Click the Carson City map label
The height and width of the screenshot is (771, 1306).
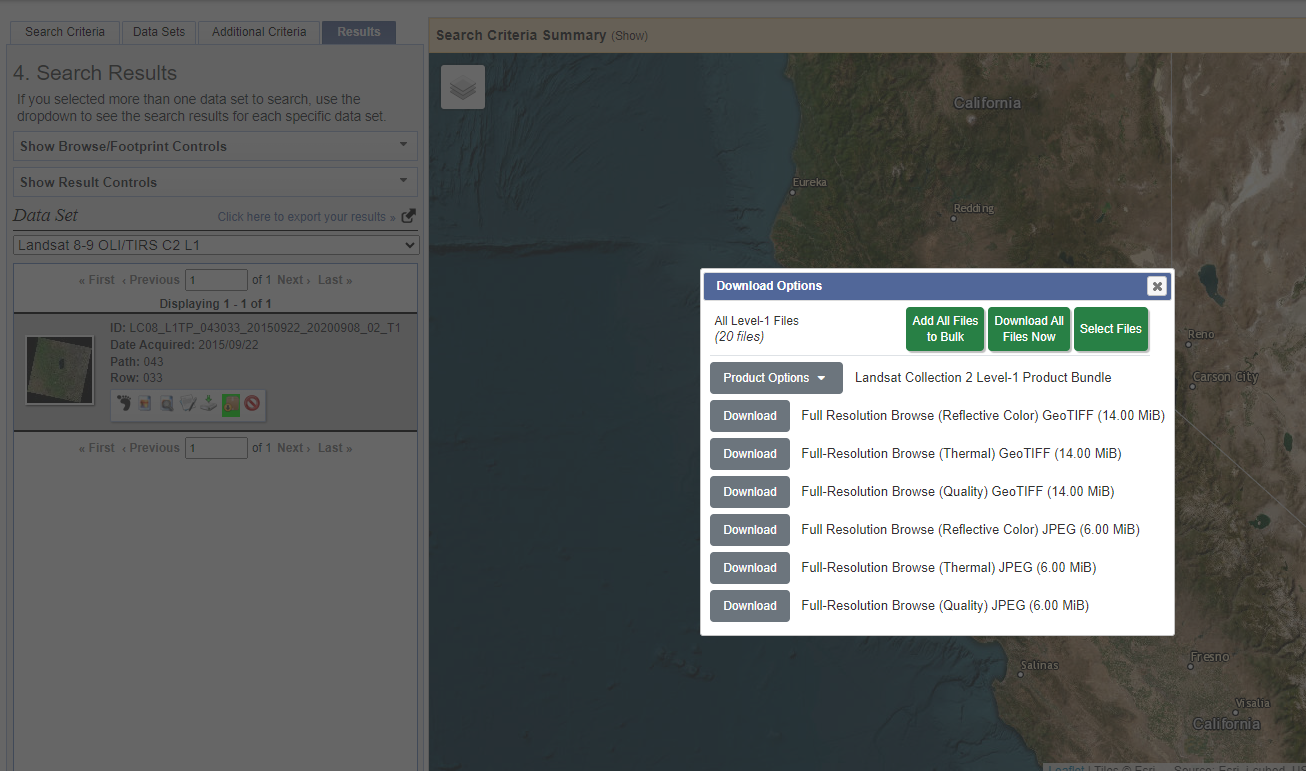1225,377
